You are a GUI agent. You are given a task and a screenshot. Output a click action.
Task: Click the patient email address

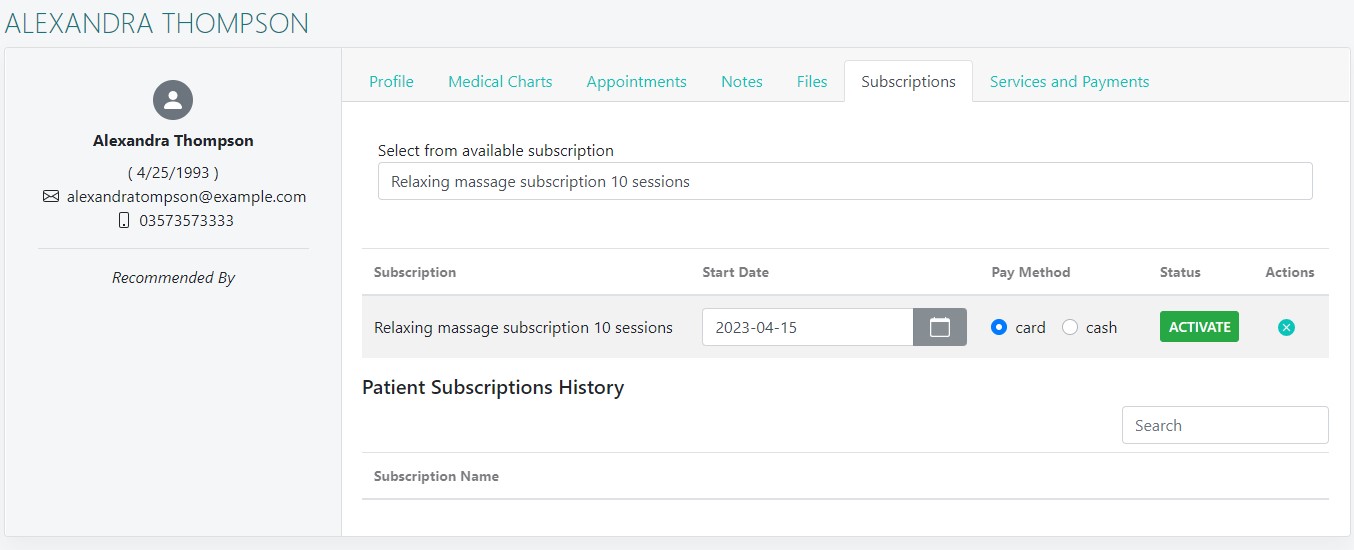point(186,197)
